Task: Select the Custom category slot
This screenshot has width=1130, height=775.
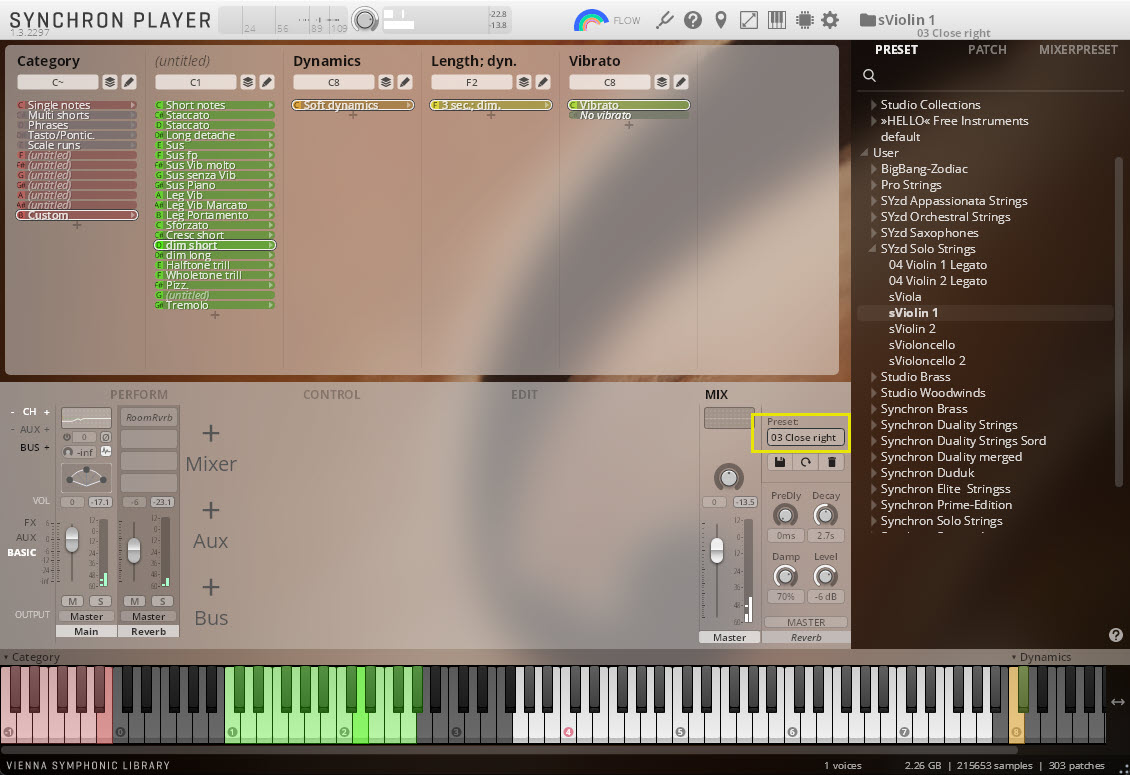Action: pos(77,216)
